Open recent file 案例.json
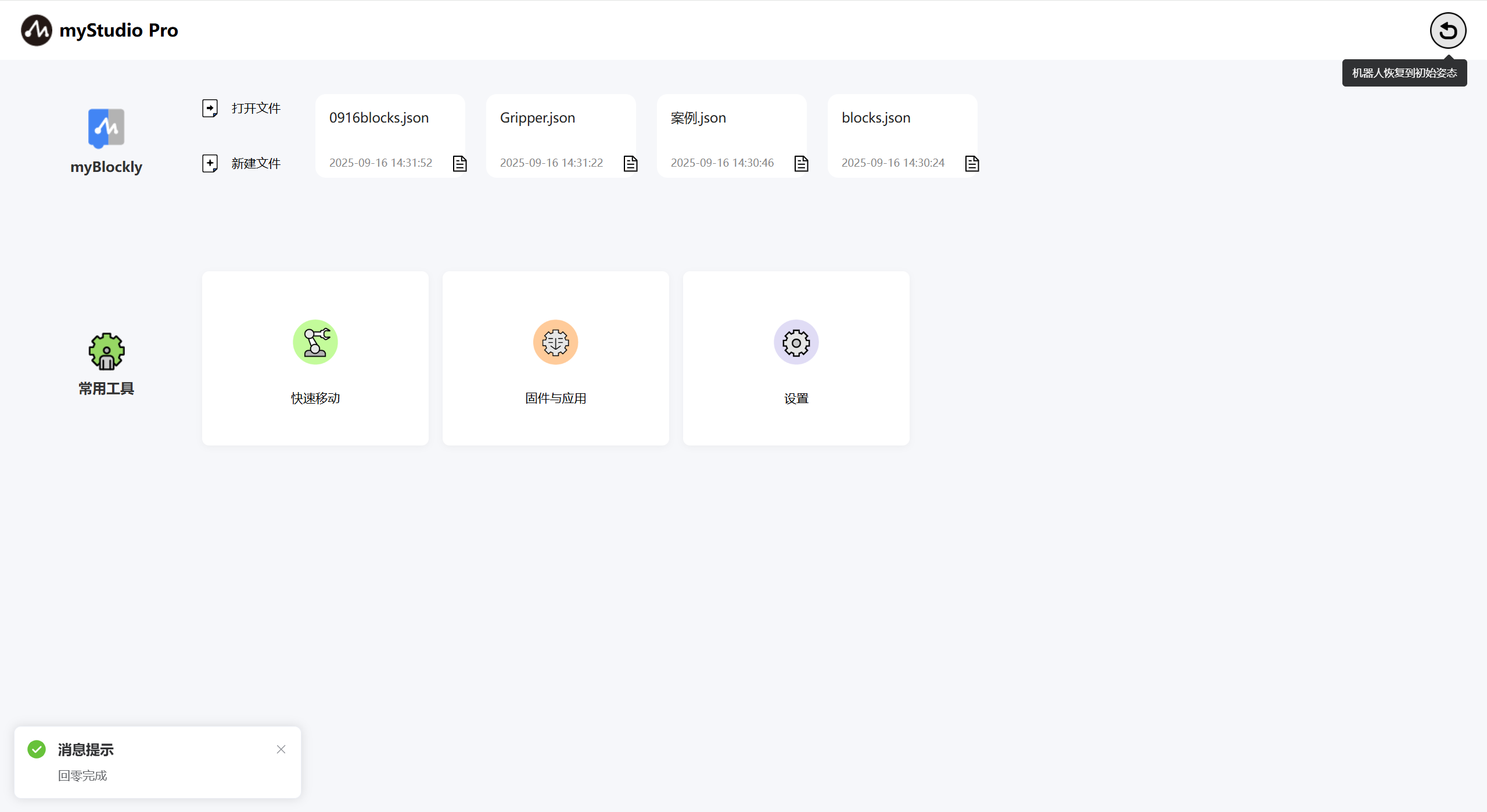 click(x=698, y=118)
